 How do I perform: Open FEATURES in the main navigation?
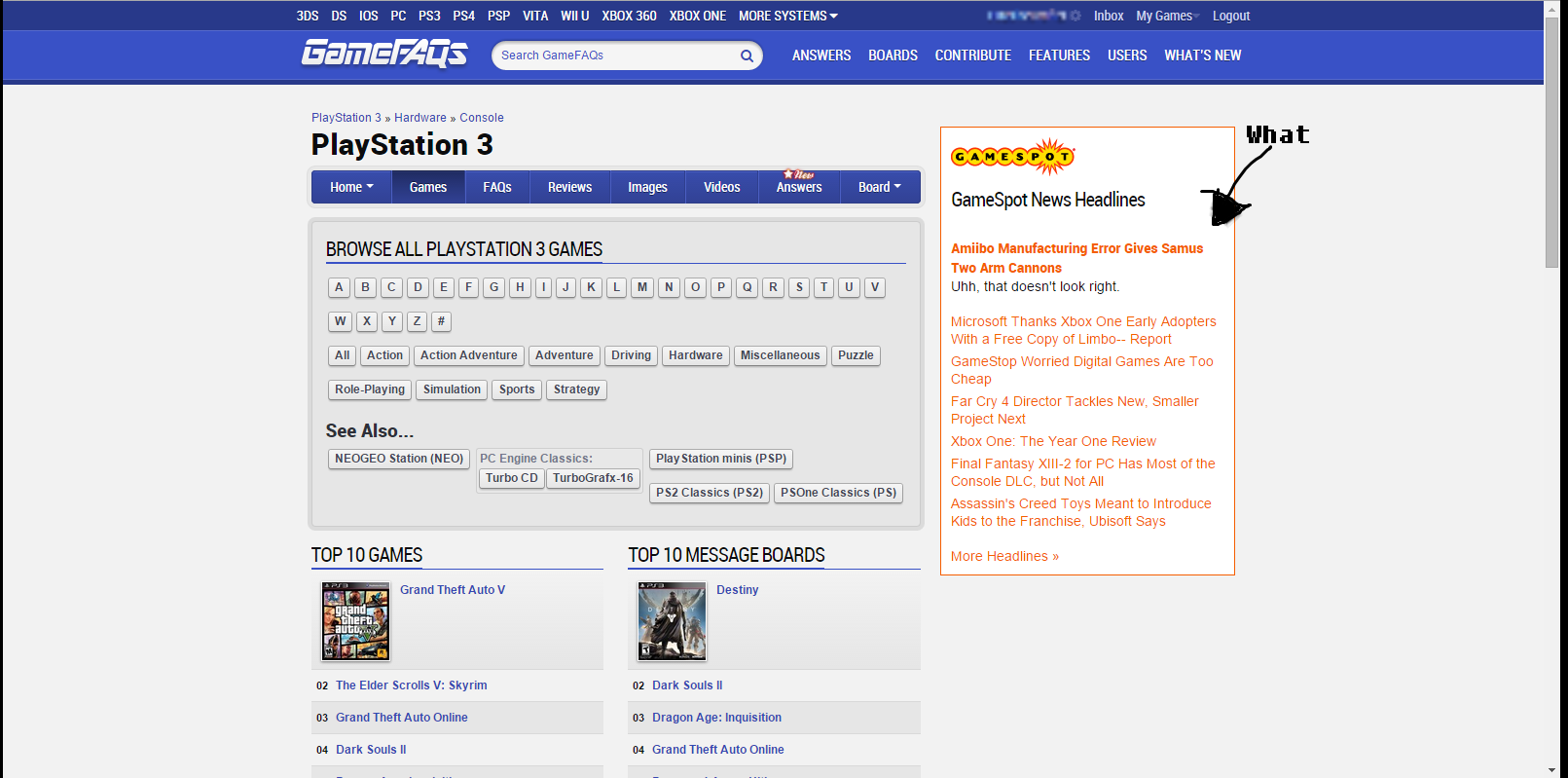pyautogui.click(x=1059, y=56)
